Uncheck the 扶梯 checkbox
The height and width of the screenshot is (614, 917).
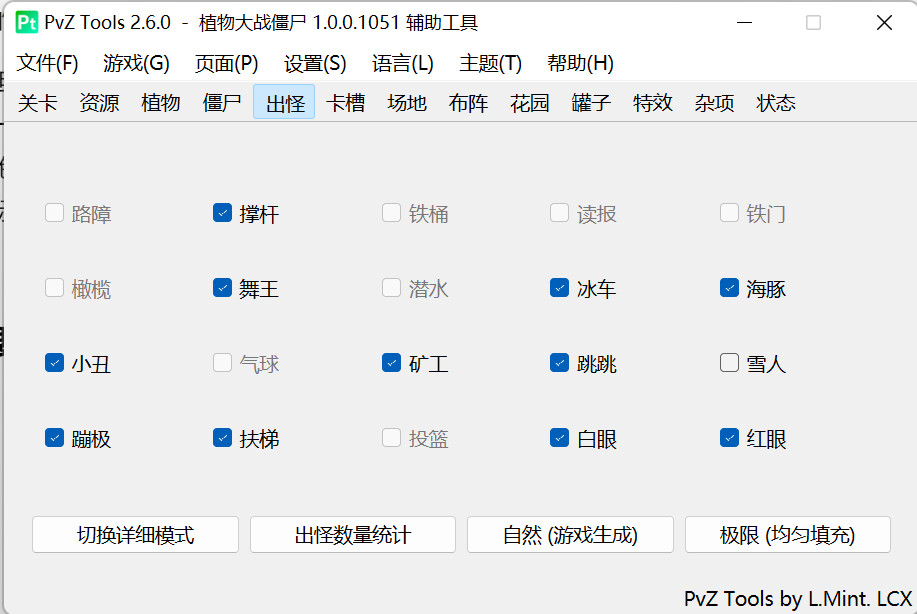[x=222, y=437]
